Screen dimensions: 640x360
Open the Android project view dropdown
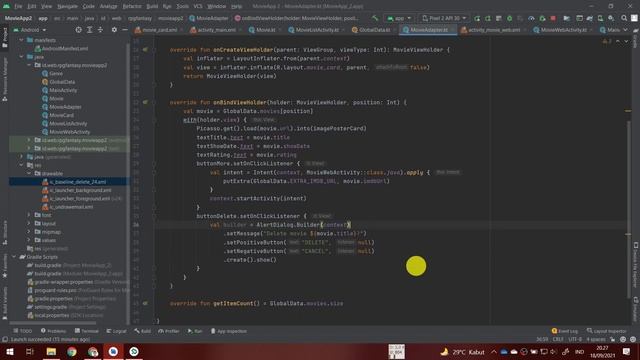pyautogui.click(x=30, y=30)
